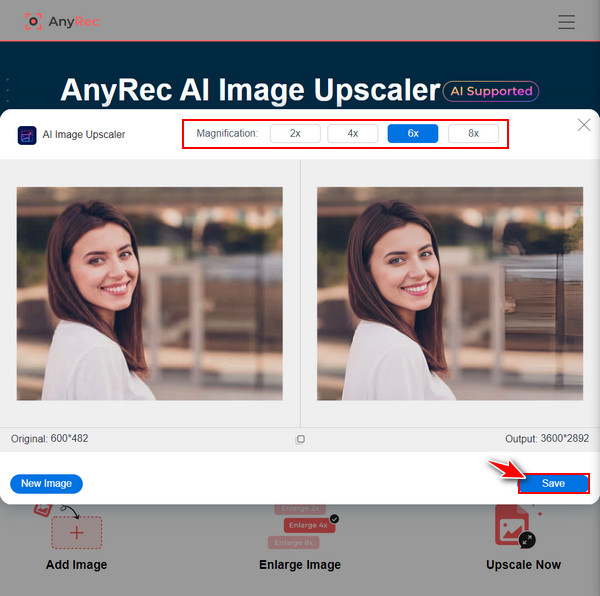Click the AI Supported badge
Viewport: 600px width, 596px height.
point(491,91)
